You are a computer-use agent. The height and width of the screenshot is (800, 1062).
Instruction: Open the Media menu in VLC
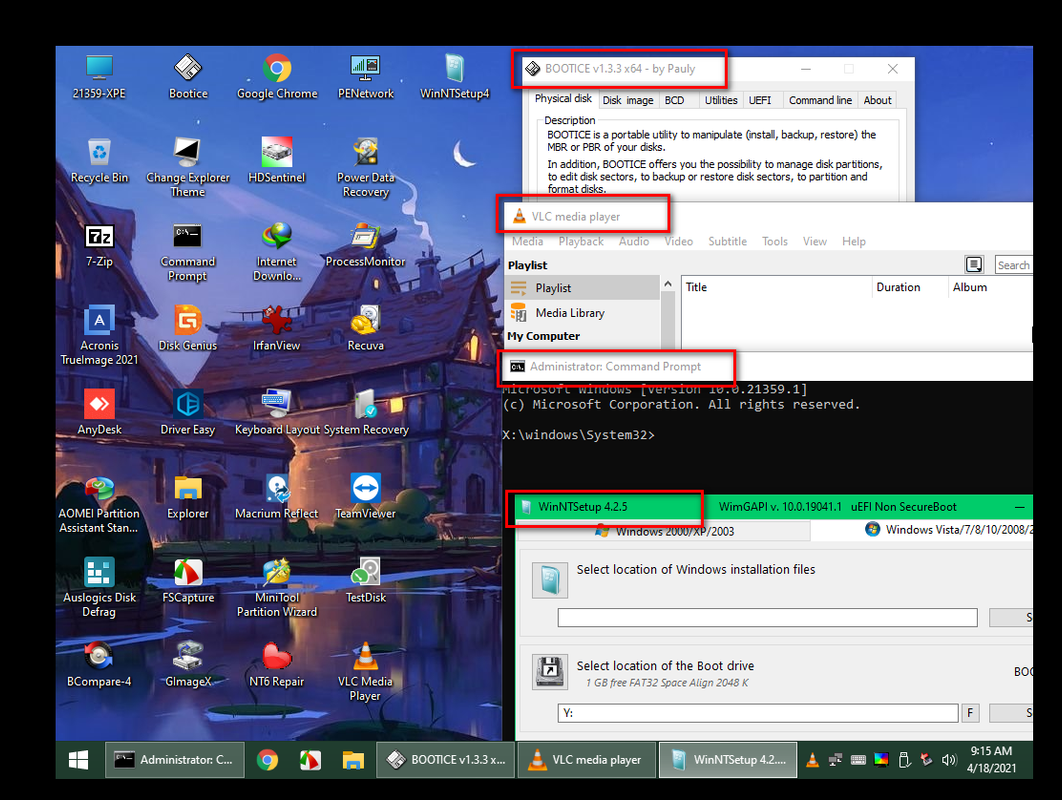[528, 241]
